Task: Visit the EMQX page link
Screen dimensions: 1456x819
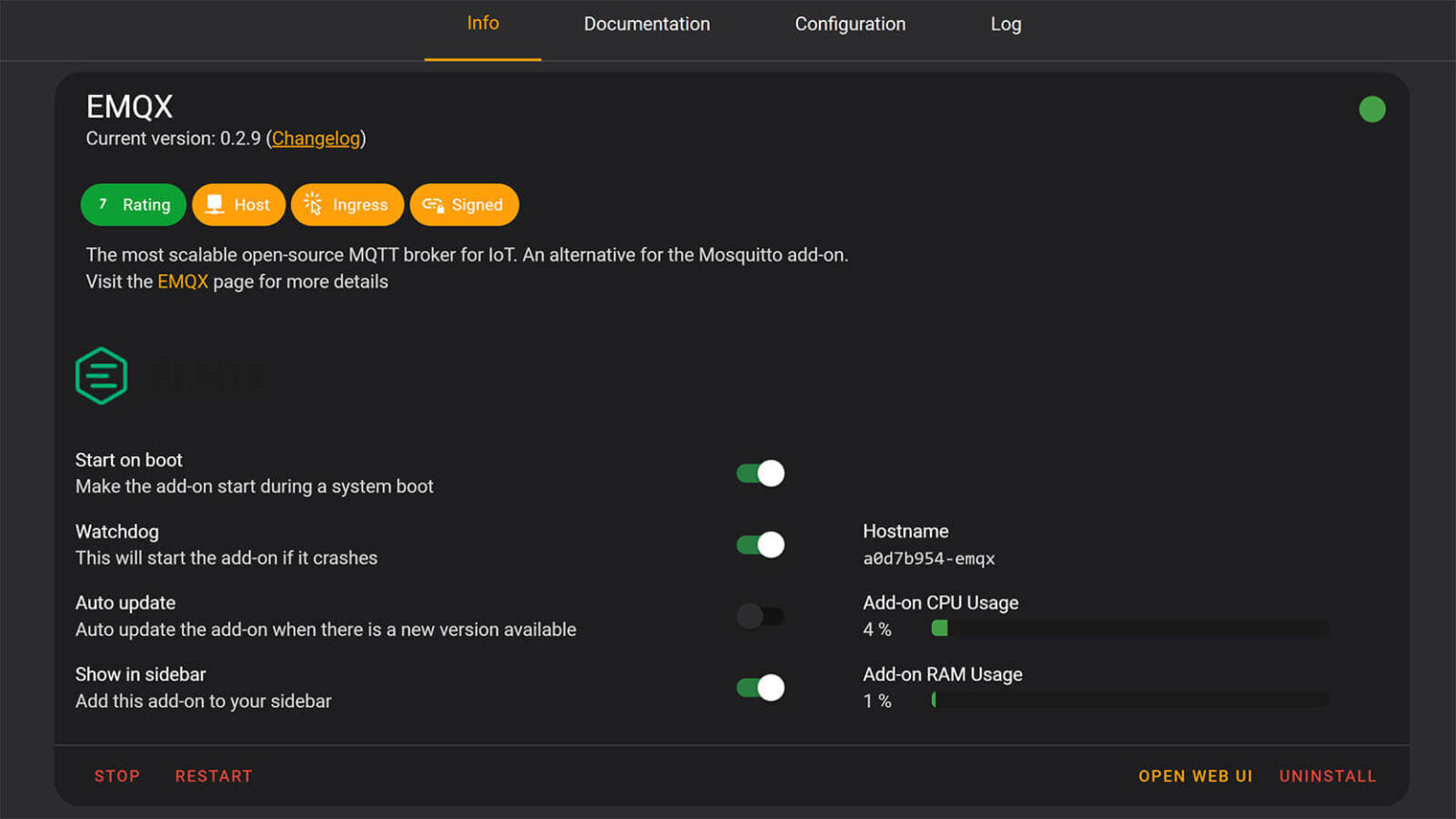Action: pyautogui.click(x=182, y=281)
